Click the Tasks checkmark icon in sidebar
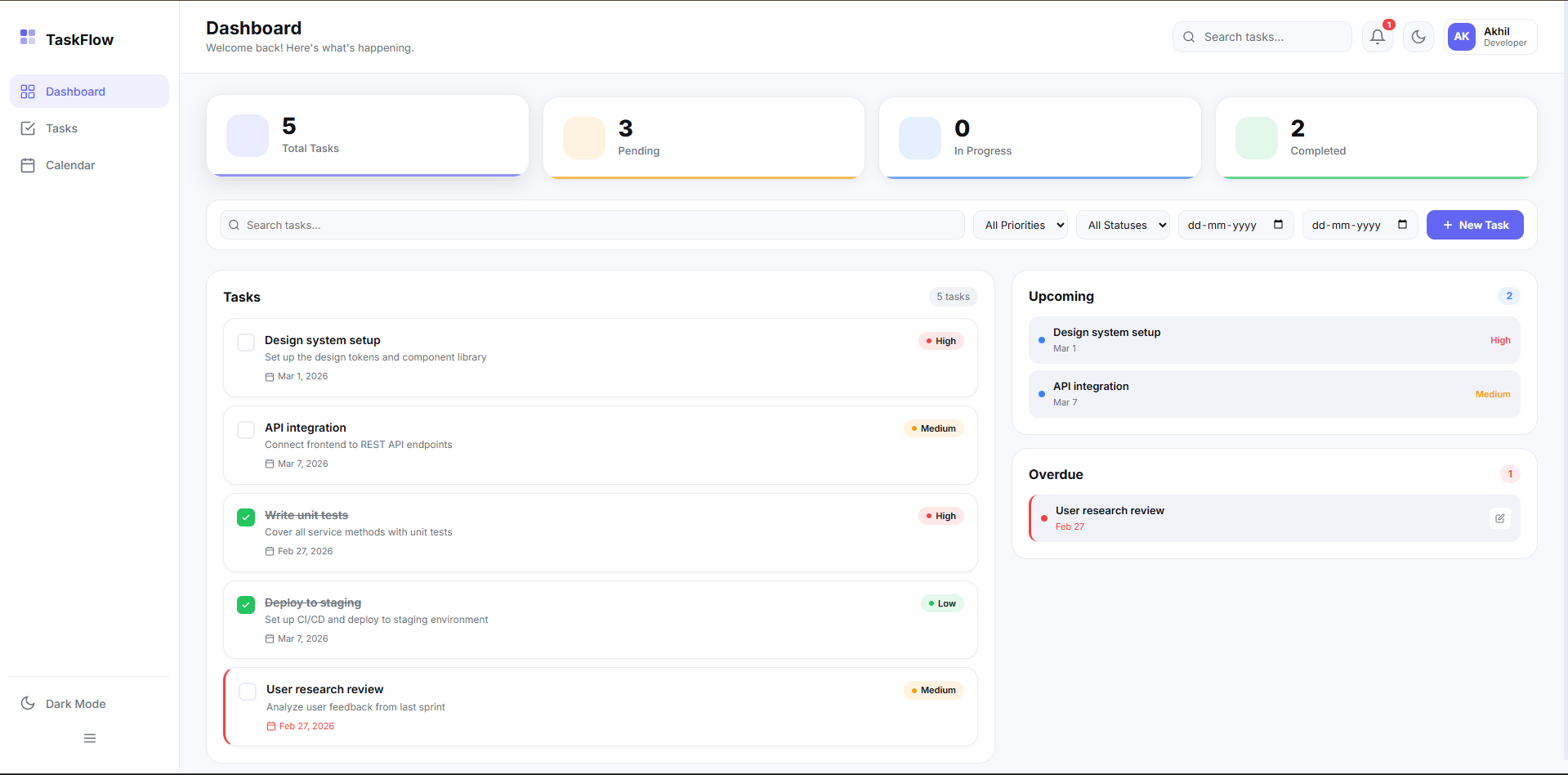The image size is (1568, 775). tap(28, 128)
